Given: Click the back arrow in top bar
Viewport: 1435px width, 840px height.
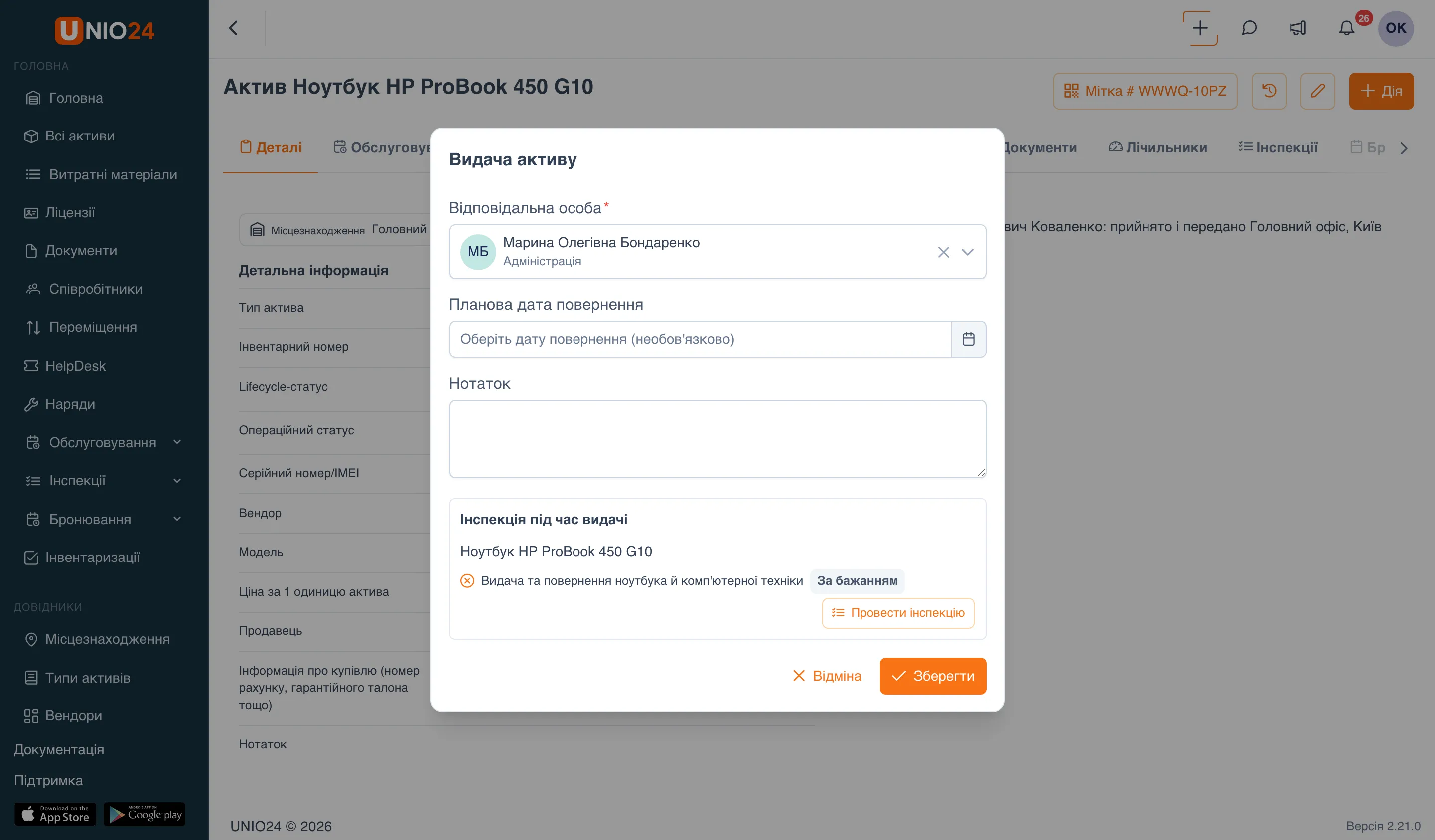Looking at the screenshot, I should click(234, 28).
